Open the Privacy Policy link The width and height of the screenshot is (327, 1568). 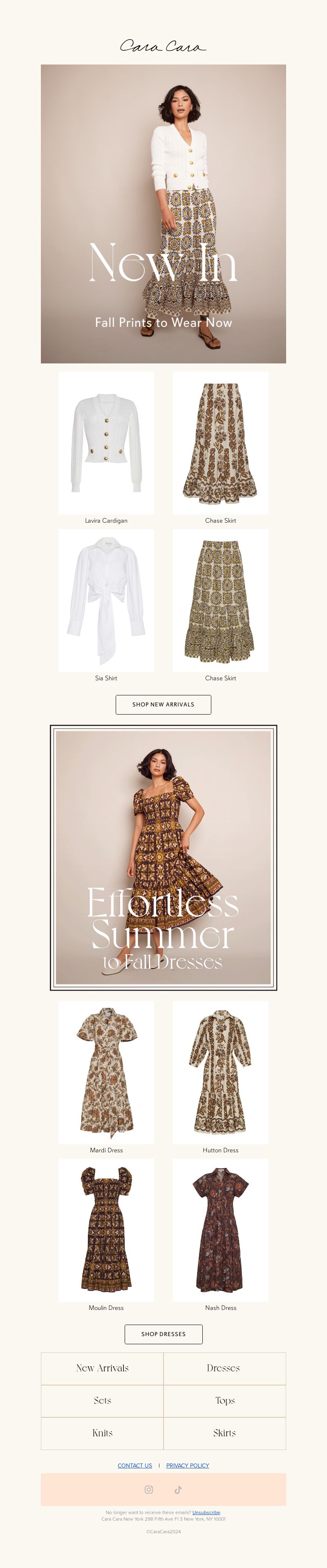pos(188,1466)
